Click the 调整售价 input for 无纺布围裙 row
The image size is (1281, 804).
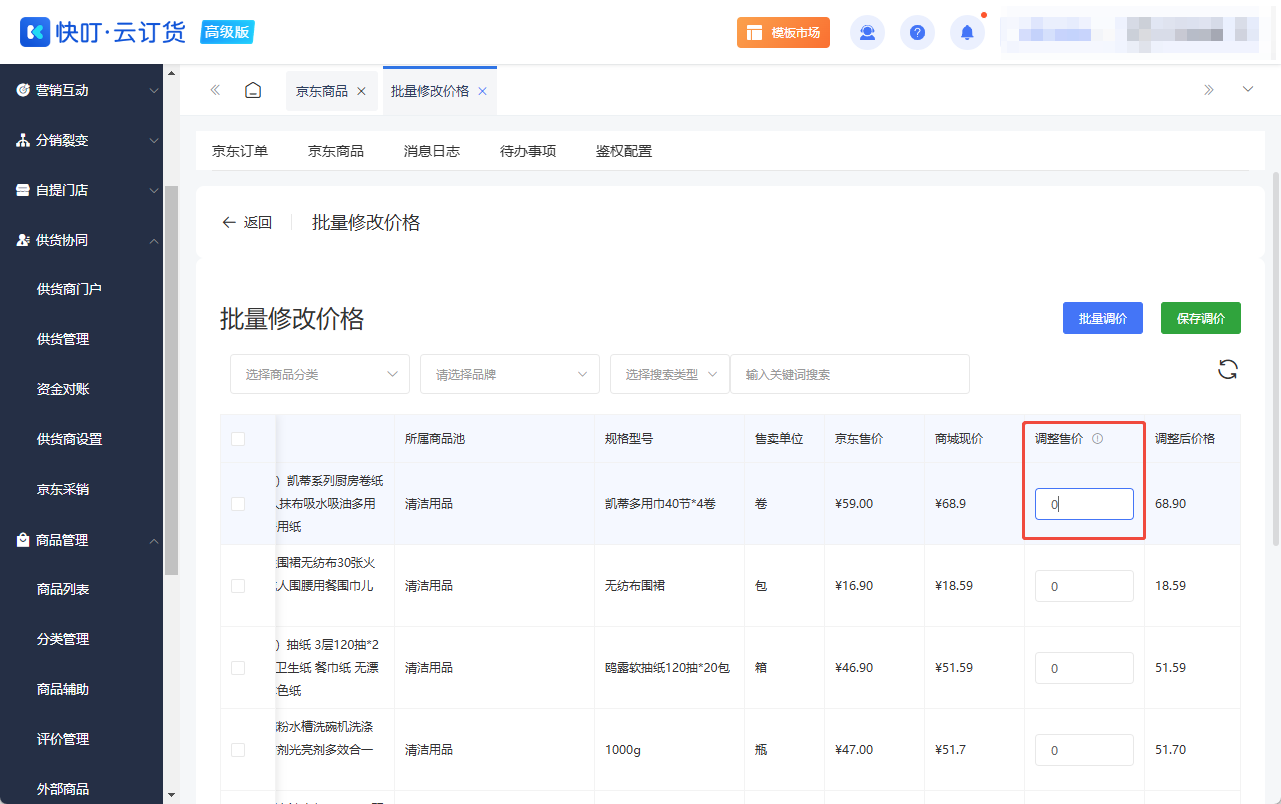point(1084,586)
